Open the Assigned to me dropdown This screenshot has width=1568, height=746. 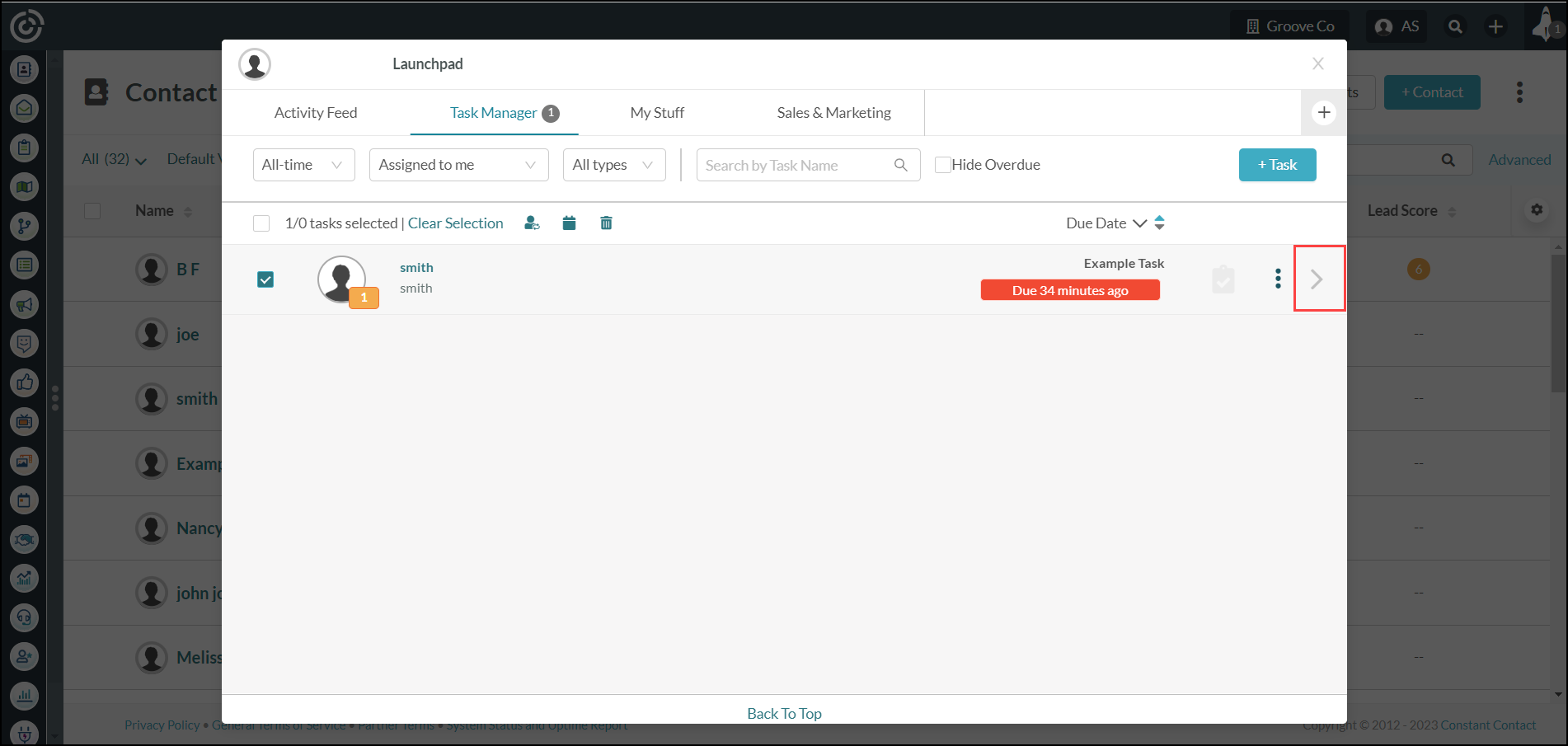459,165
